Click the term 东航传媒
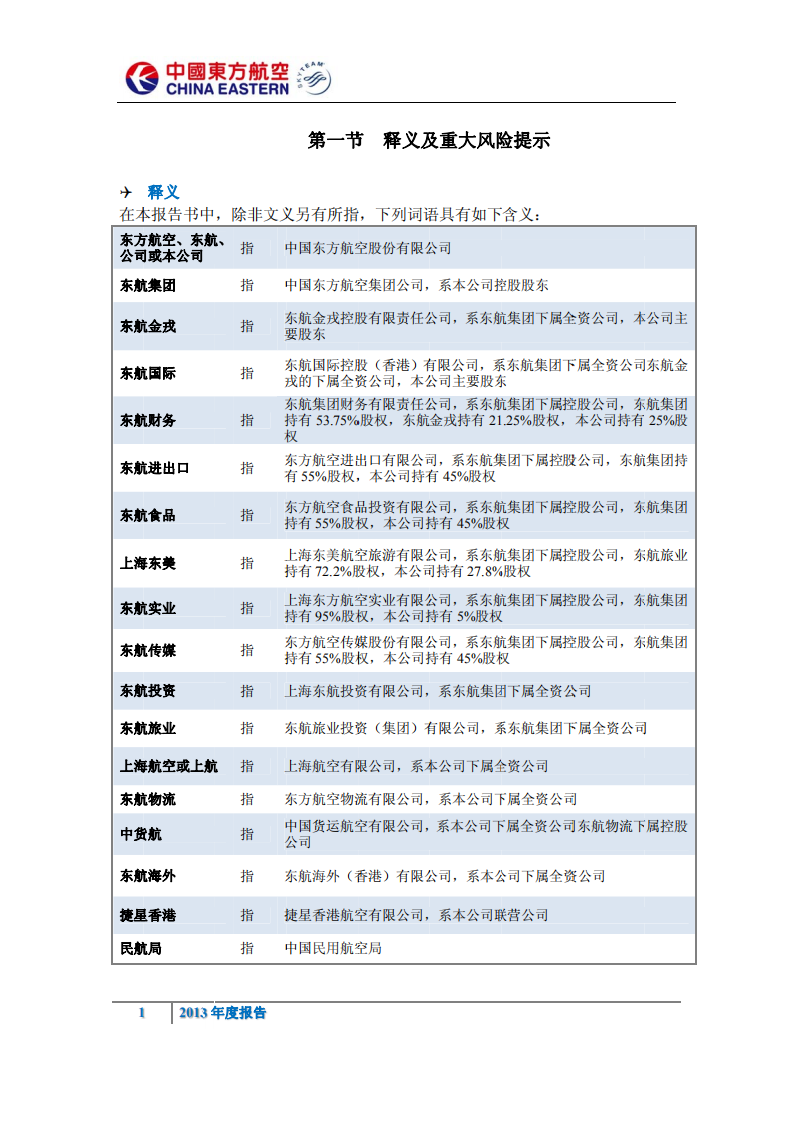Screen dimensions: 793x1122 (147, 650)
